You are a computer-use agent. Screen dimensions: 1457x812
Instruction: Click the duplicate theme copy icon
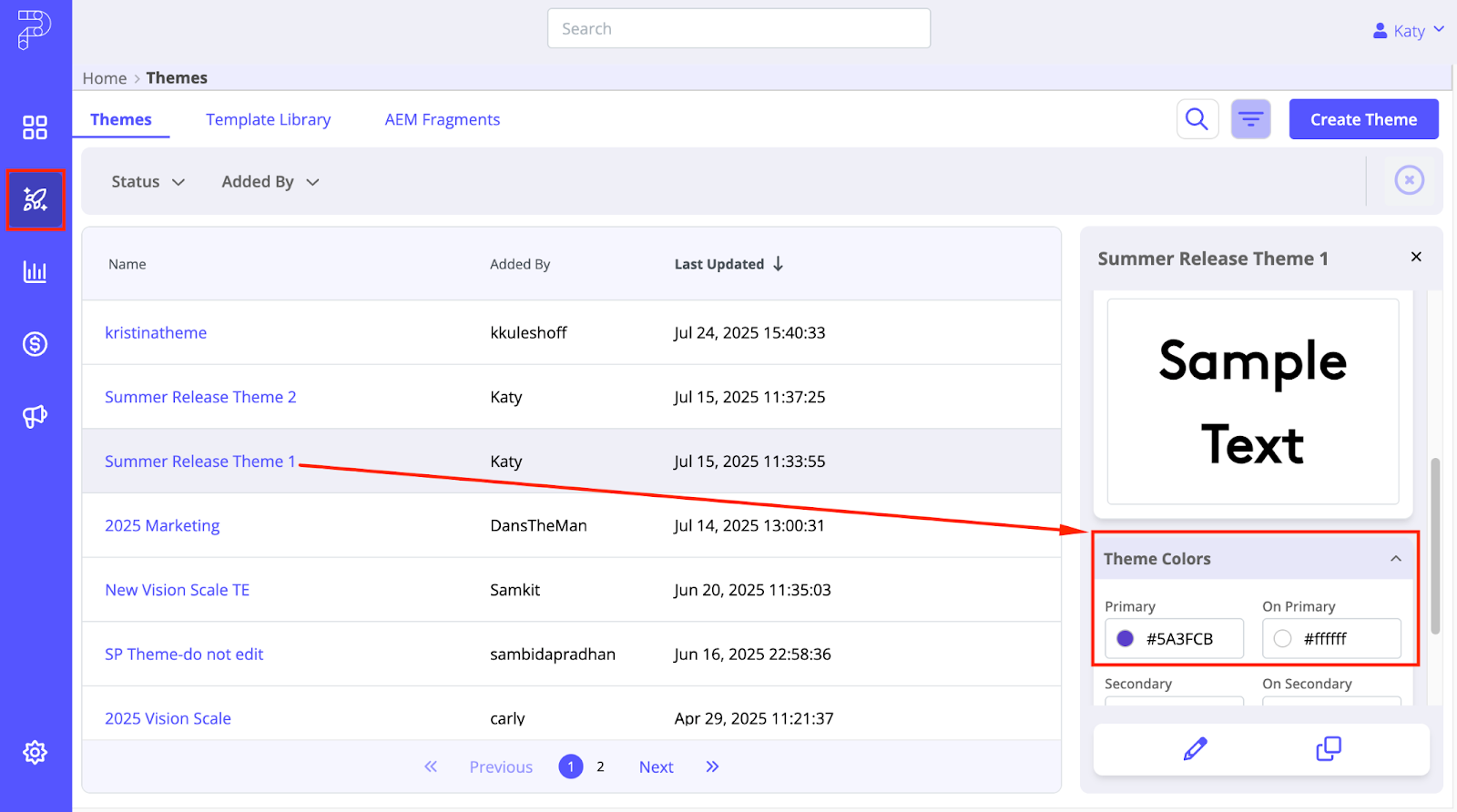[x=1329, y=749]
